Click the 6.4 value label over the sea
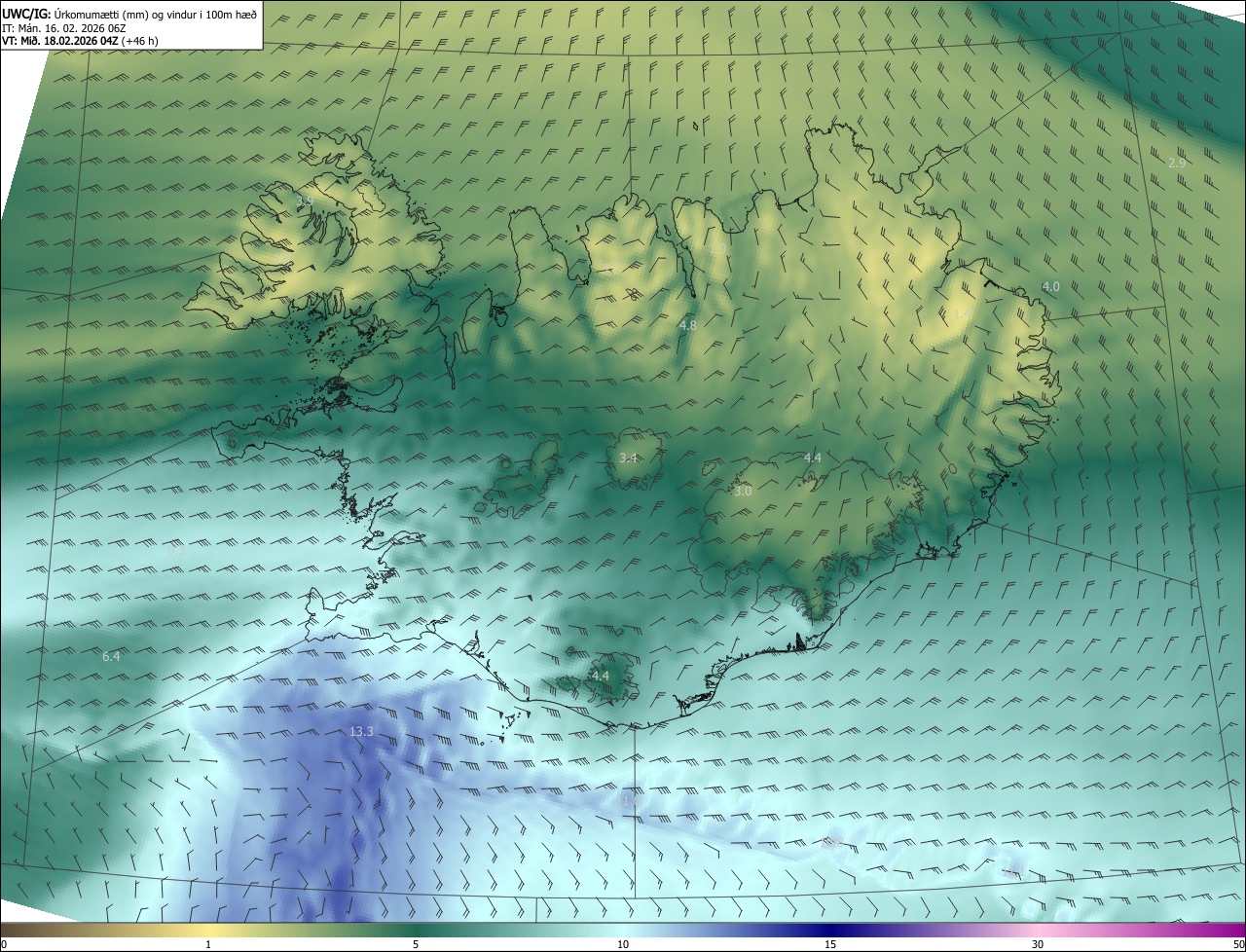This screenshot has width=1246, height=952. coord(111,657)
